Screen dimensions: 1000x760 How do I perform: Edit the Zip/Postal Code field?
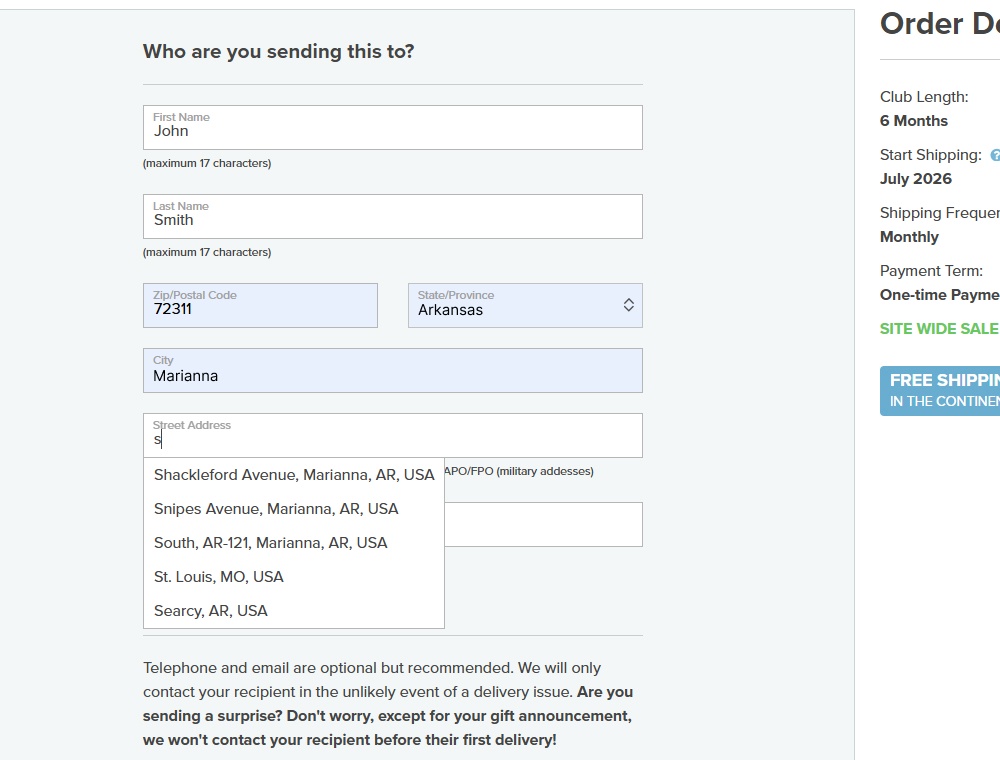[x=260, y=305]
